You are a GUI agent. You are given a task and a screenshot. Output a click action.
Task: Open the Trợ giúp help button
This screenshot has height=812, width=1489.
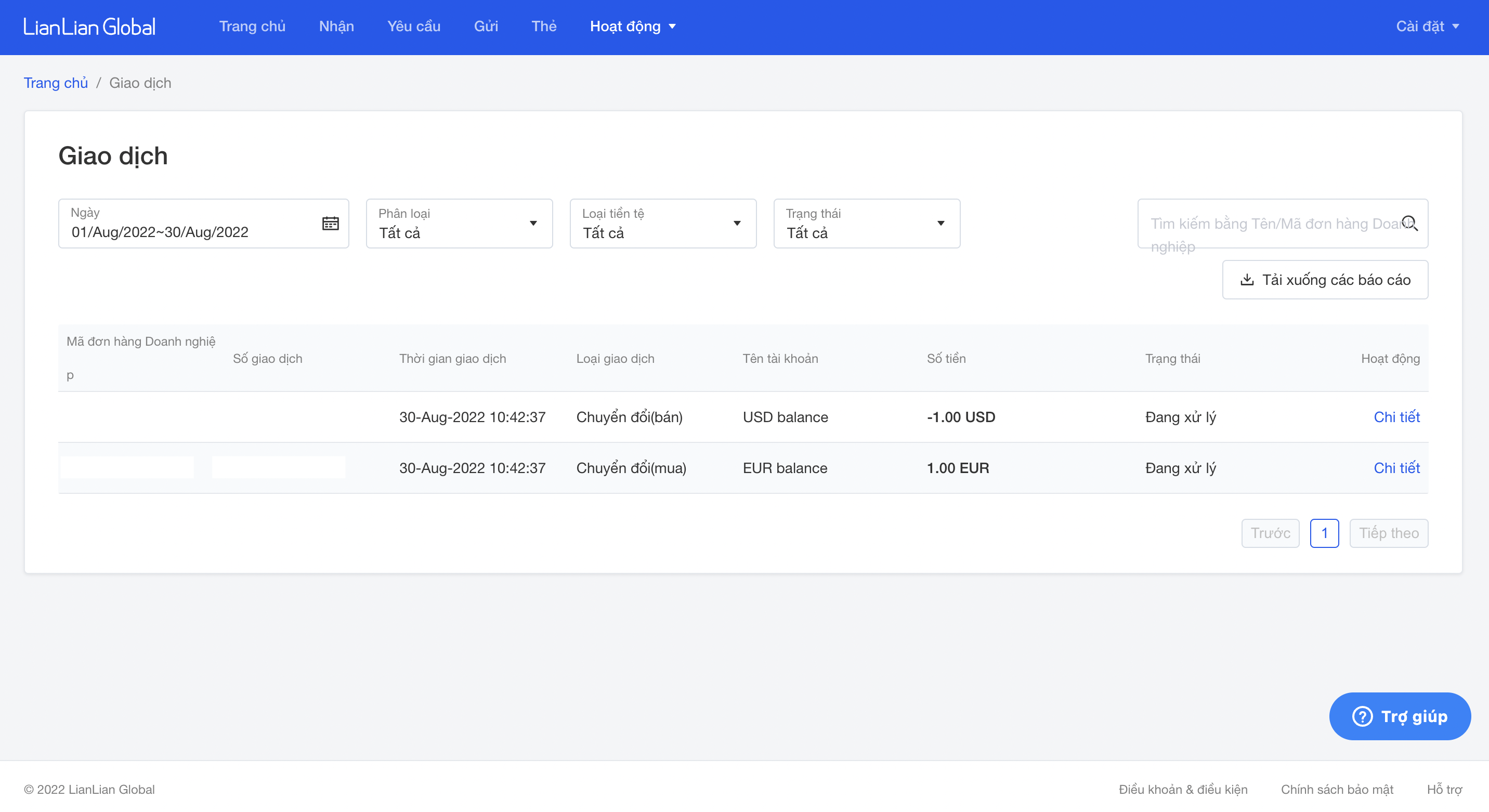pyautogui.click(x=1400, y=716)
